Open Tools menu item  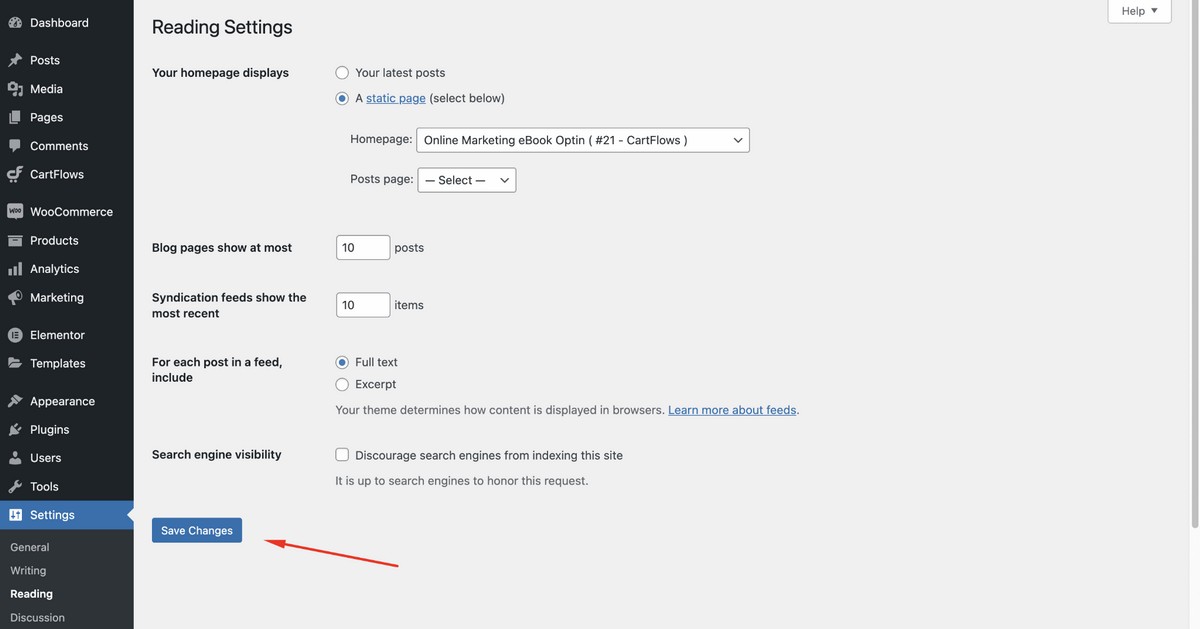click(x=67, y=487)
